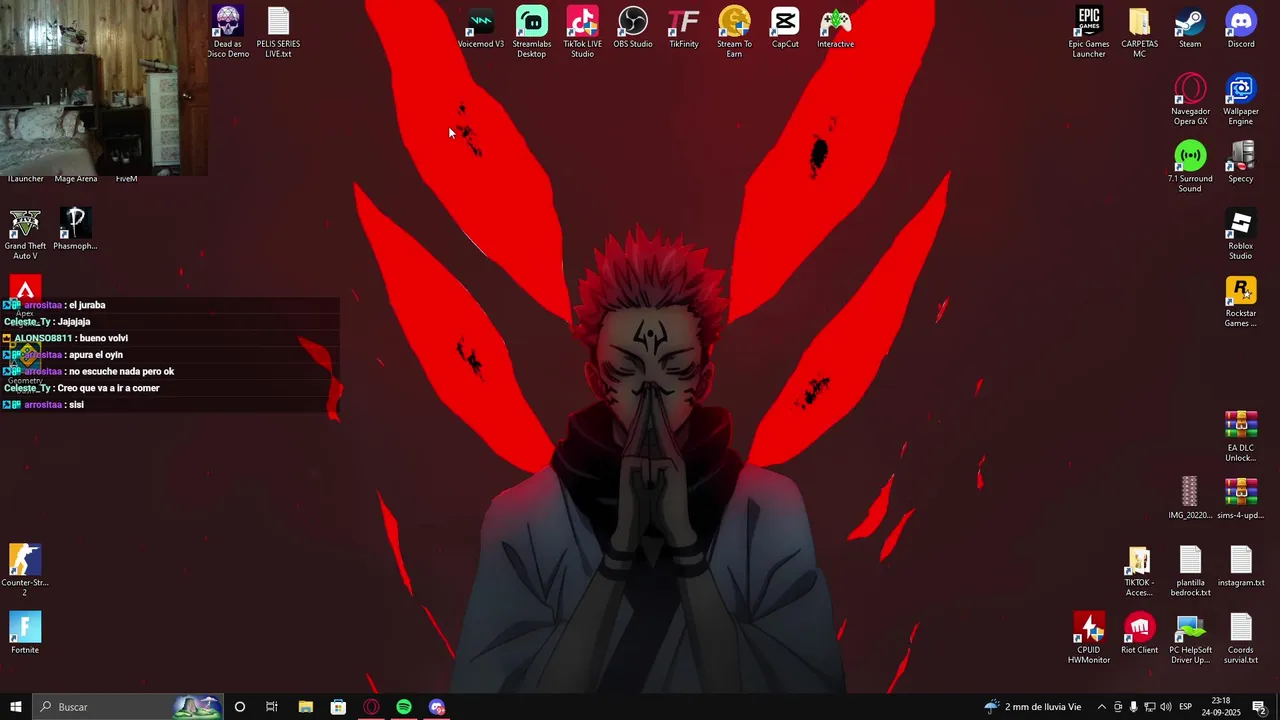Image resolution: width=1280 pixels, height=720 pixels.
Task: Open the TikFinity shortcut
Action: click(684, 28)
